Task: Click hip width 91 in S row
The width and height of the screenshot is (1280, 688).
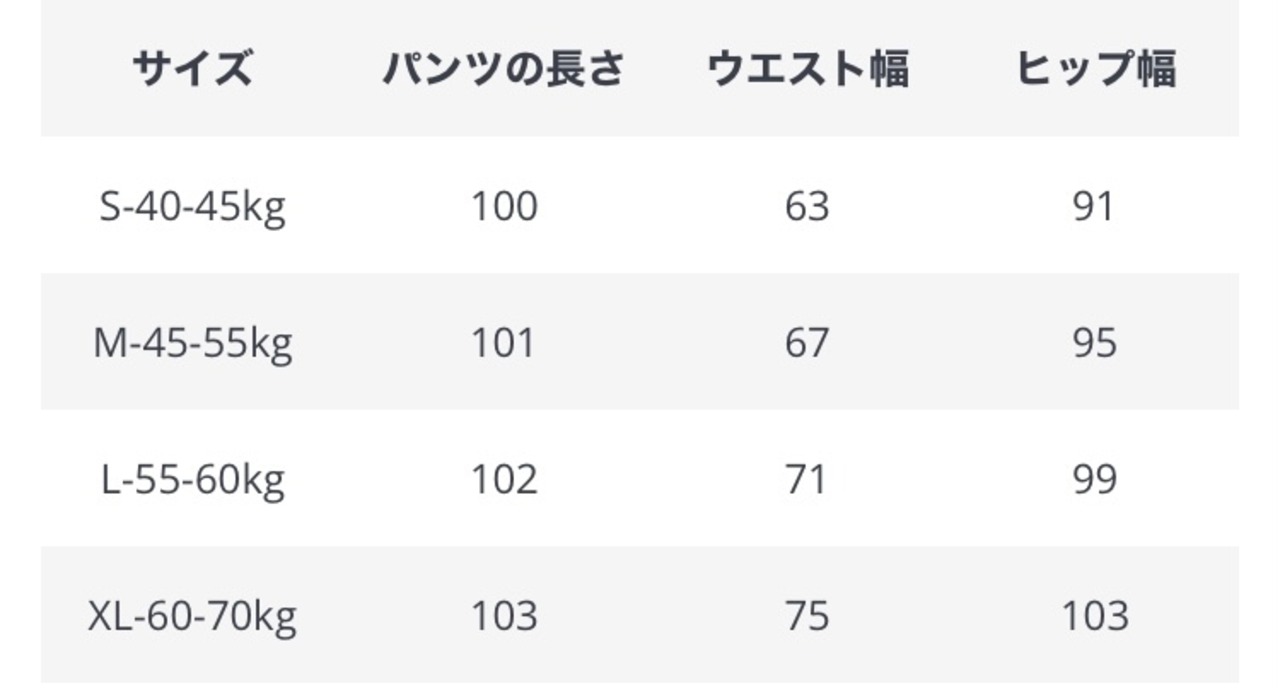Action: [1093, 207]
